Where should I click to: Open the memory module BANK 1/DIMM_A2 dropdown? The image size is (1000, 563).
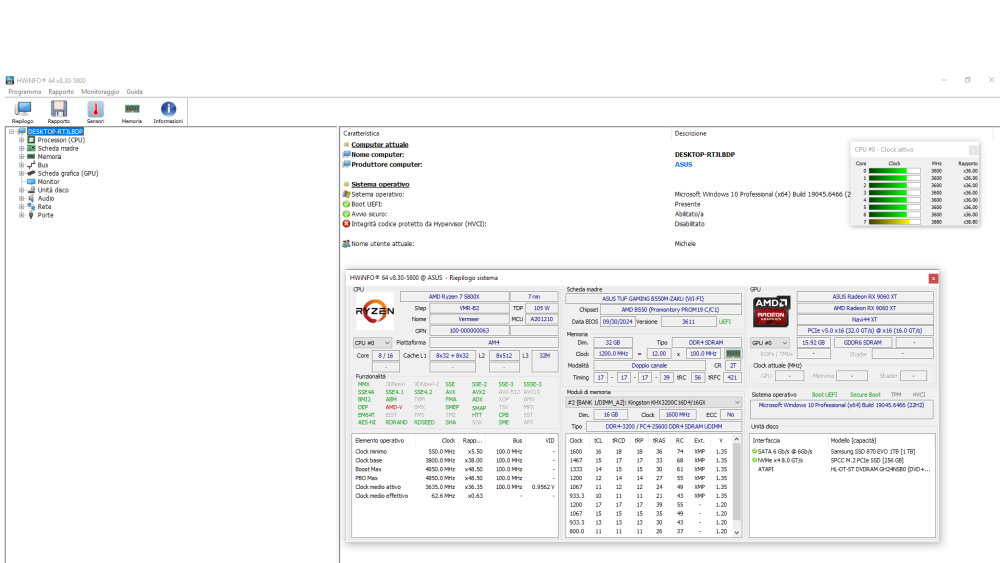pyautogui.click(x=653, y=402)
